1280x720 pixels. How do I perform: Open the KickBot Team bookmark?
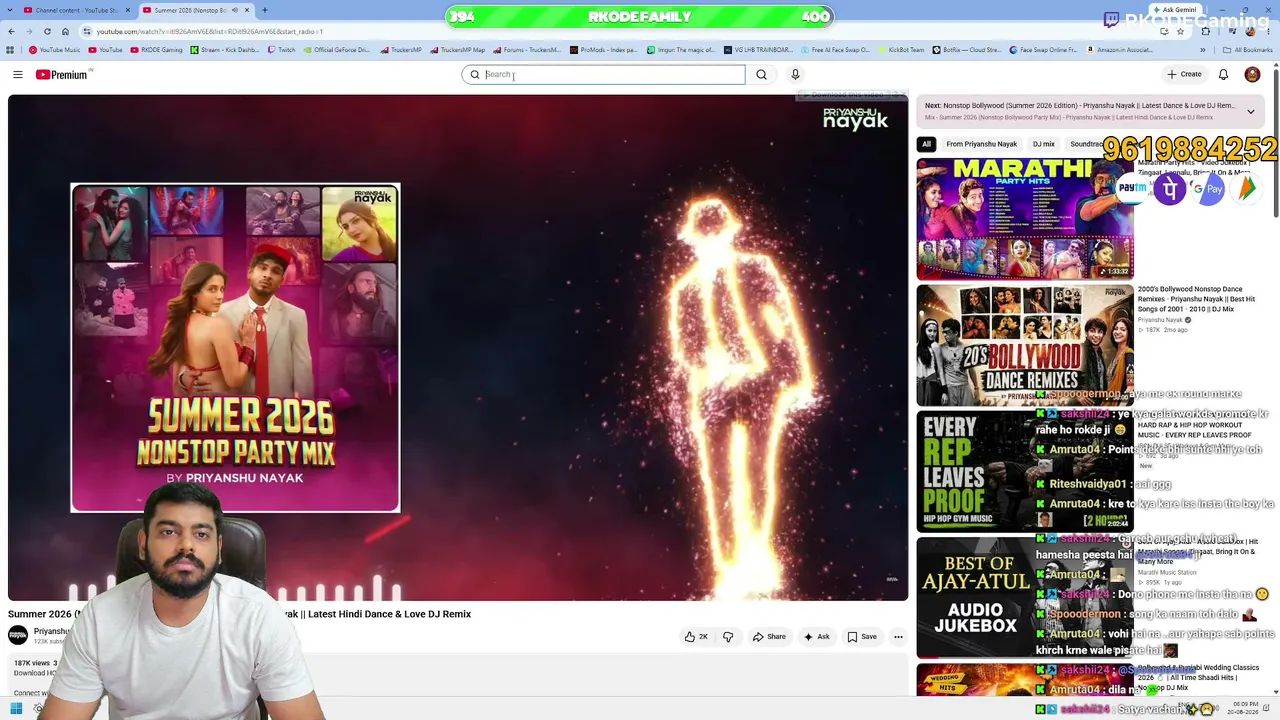click(901, 50)
